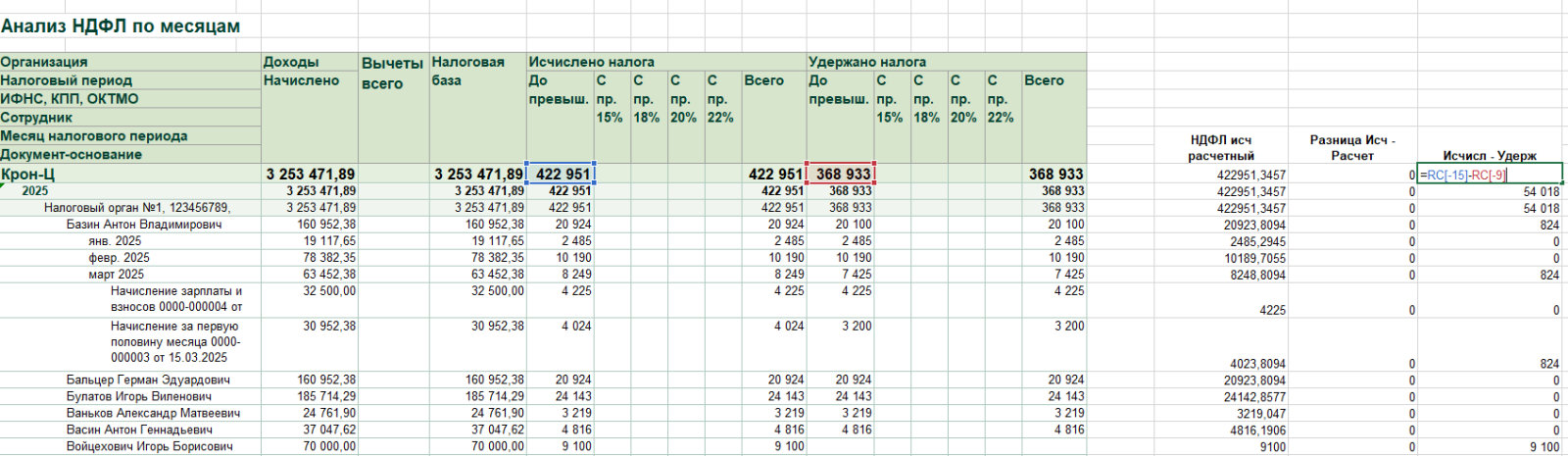Screen dimensions: 1568x456
Task: Click the февр. 2025 month row
Action: [119, 258]
